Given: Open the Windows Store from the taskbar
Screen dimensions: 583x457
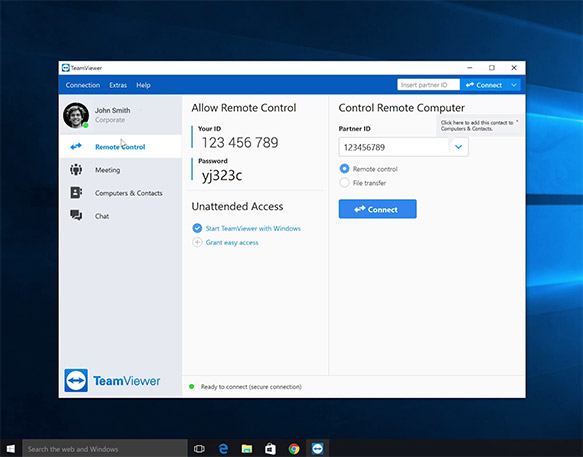Looking at the screenshot, I should click(x=270, y=449).
